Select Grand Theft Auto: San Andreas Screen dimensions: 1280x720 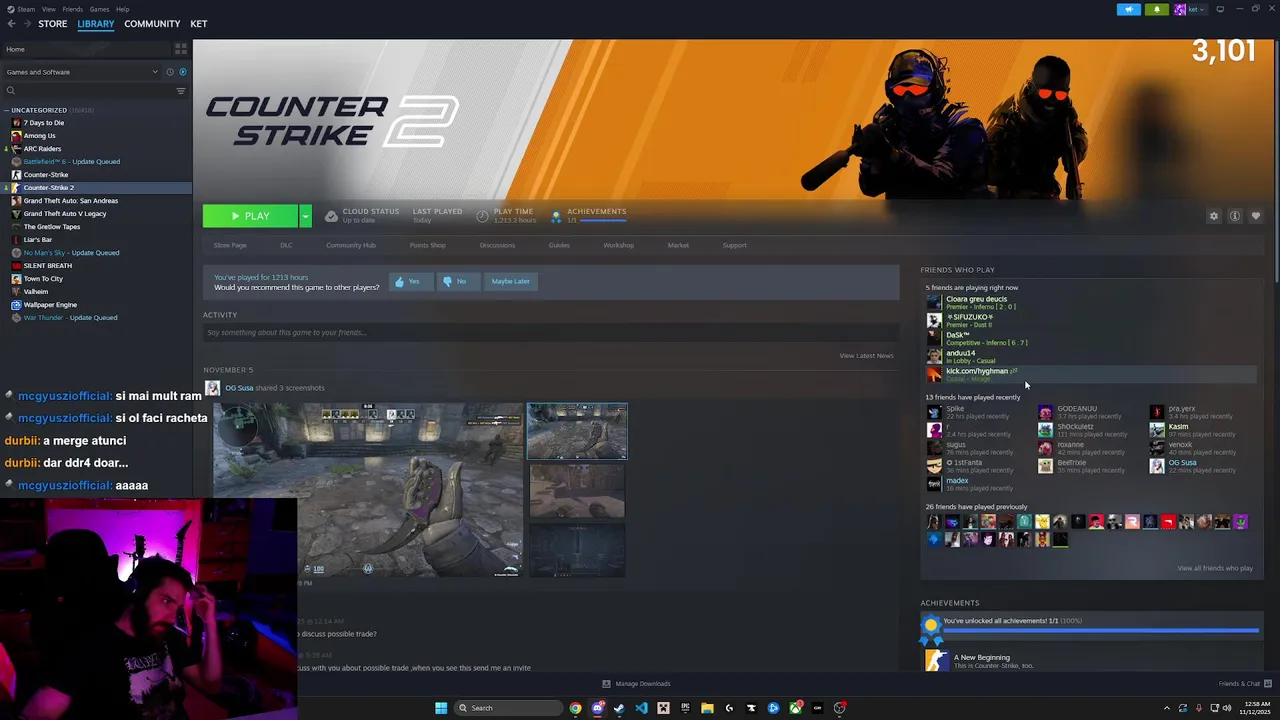pyautogui.click(x=71, y=201)
